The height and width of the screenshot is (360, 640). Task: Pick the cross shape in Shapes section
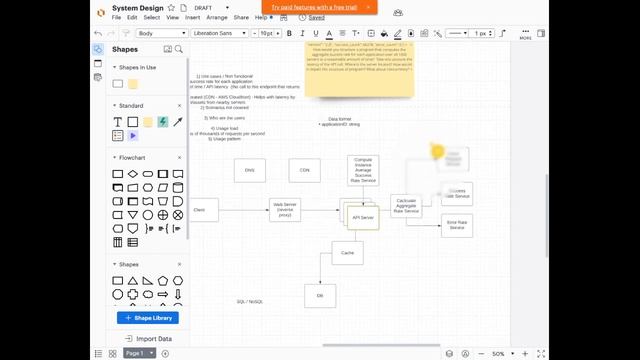coord(133,294)
